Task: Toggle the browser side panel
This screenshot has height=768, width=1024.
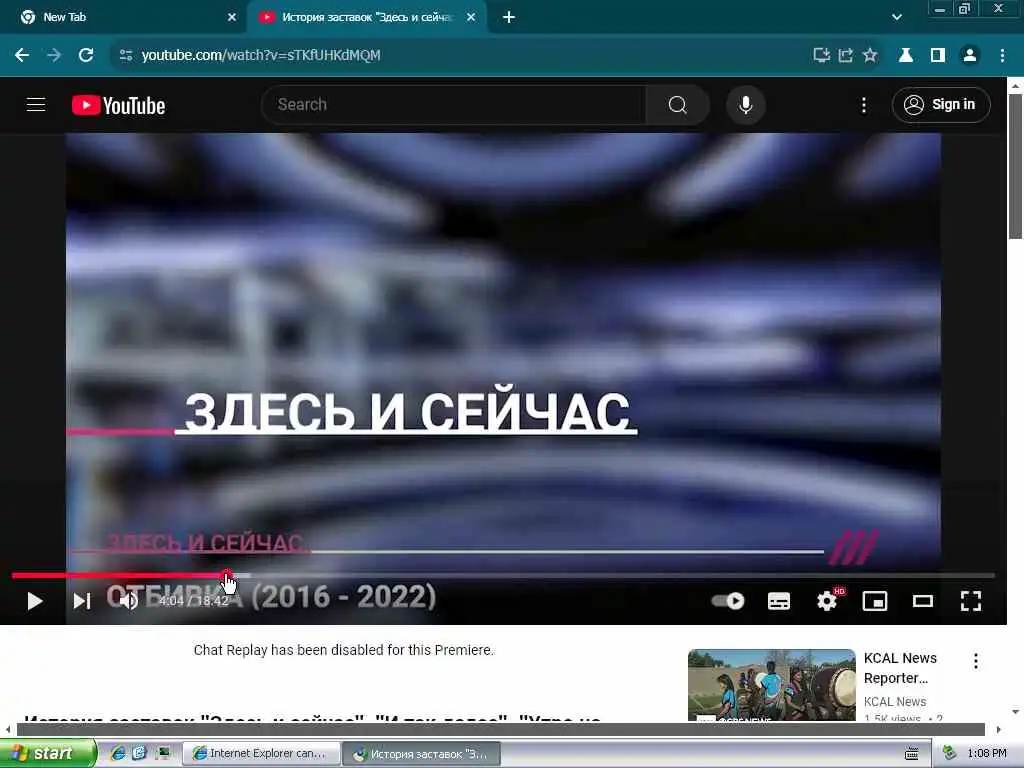Action: 938,56
